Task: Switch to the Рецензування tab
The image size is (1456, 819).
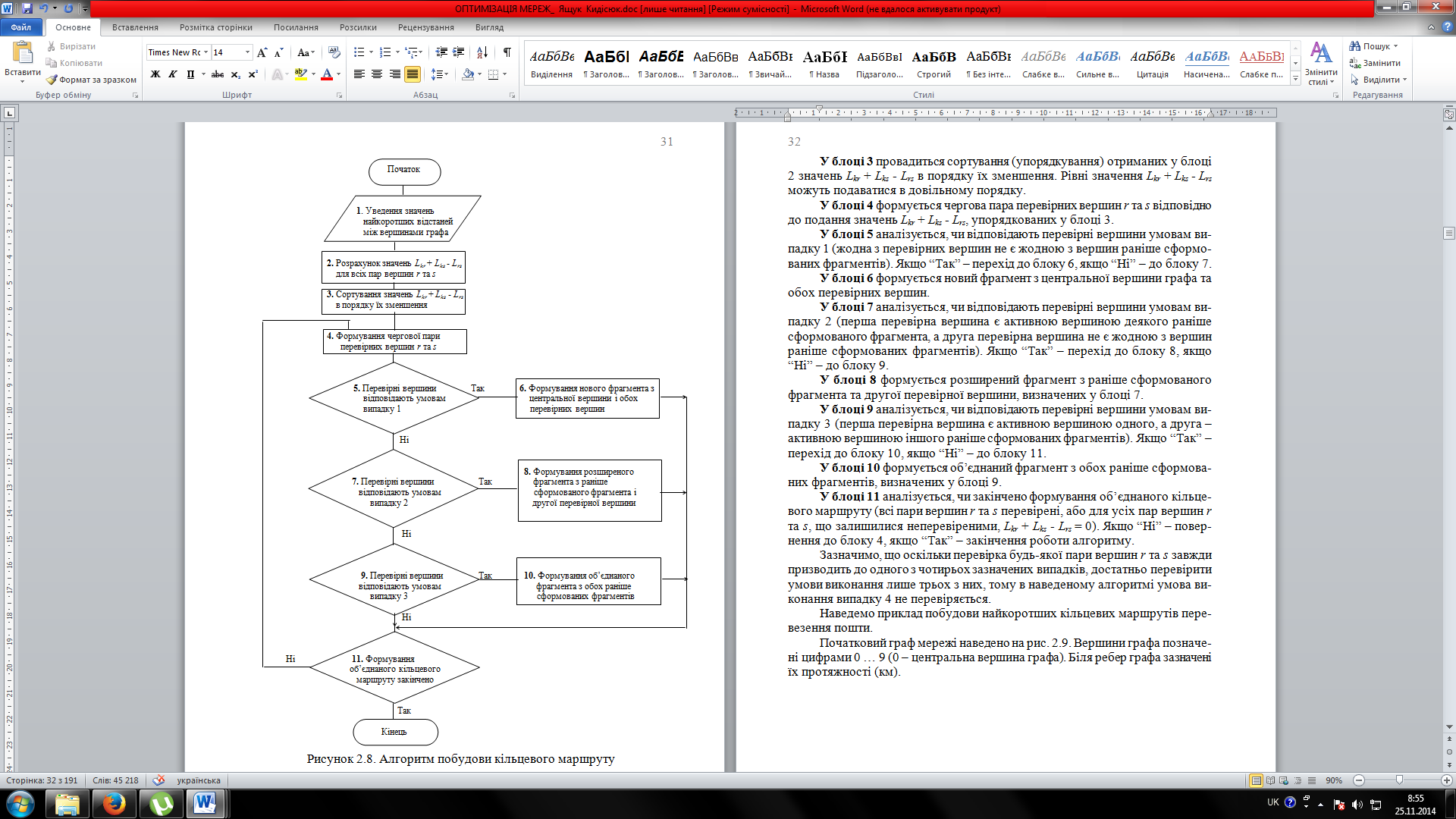Action: pos(426,27)
